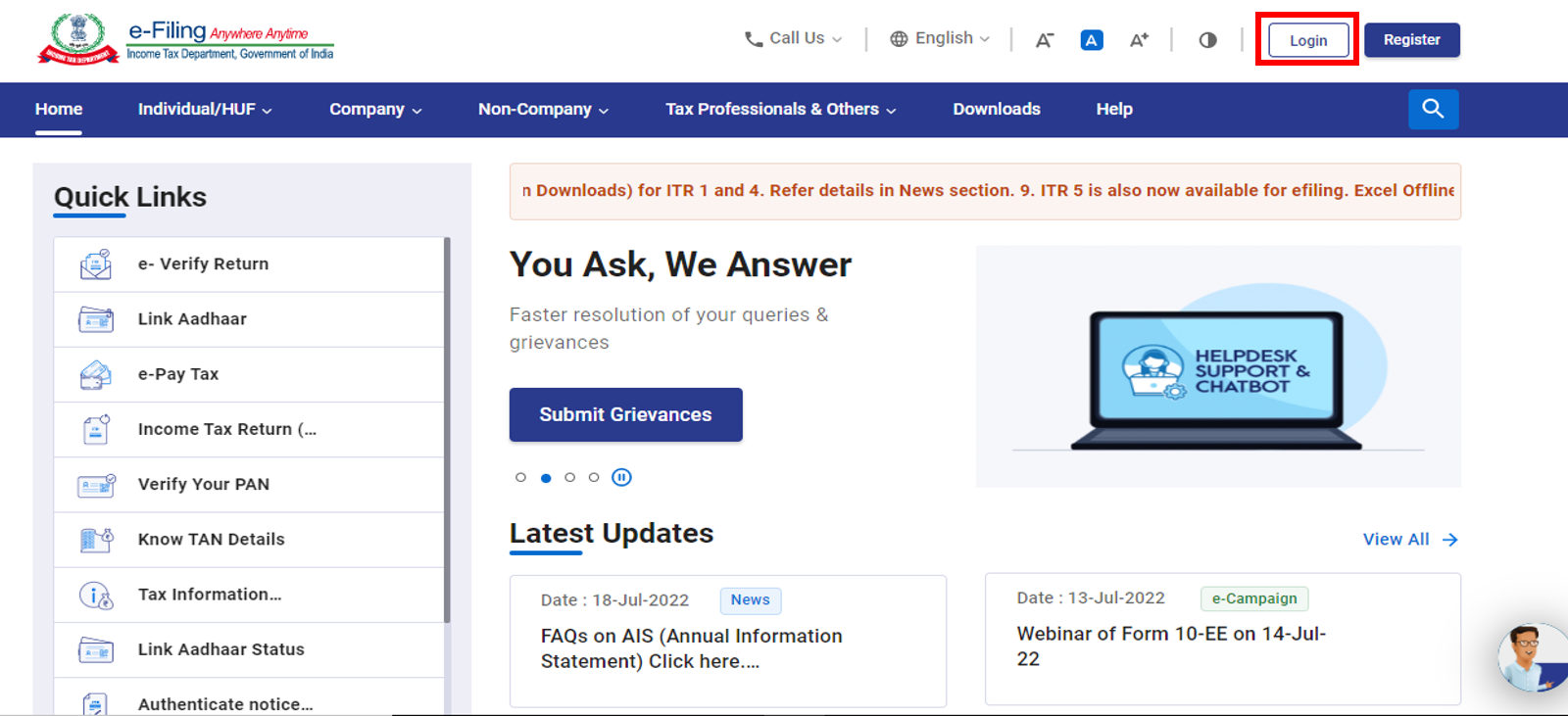This screenshot has width=1568, height=716.
Task: Click the Tax Information info icon
Action: [x=96, y=595]
